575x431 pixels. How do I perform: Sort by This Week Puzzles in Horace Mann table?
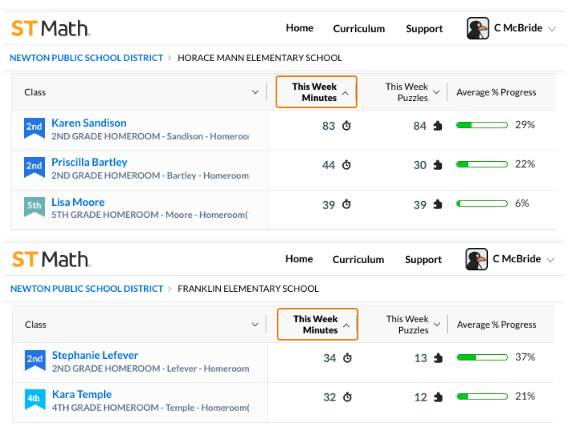click(x=412, y=92)
